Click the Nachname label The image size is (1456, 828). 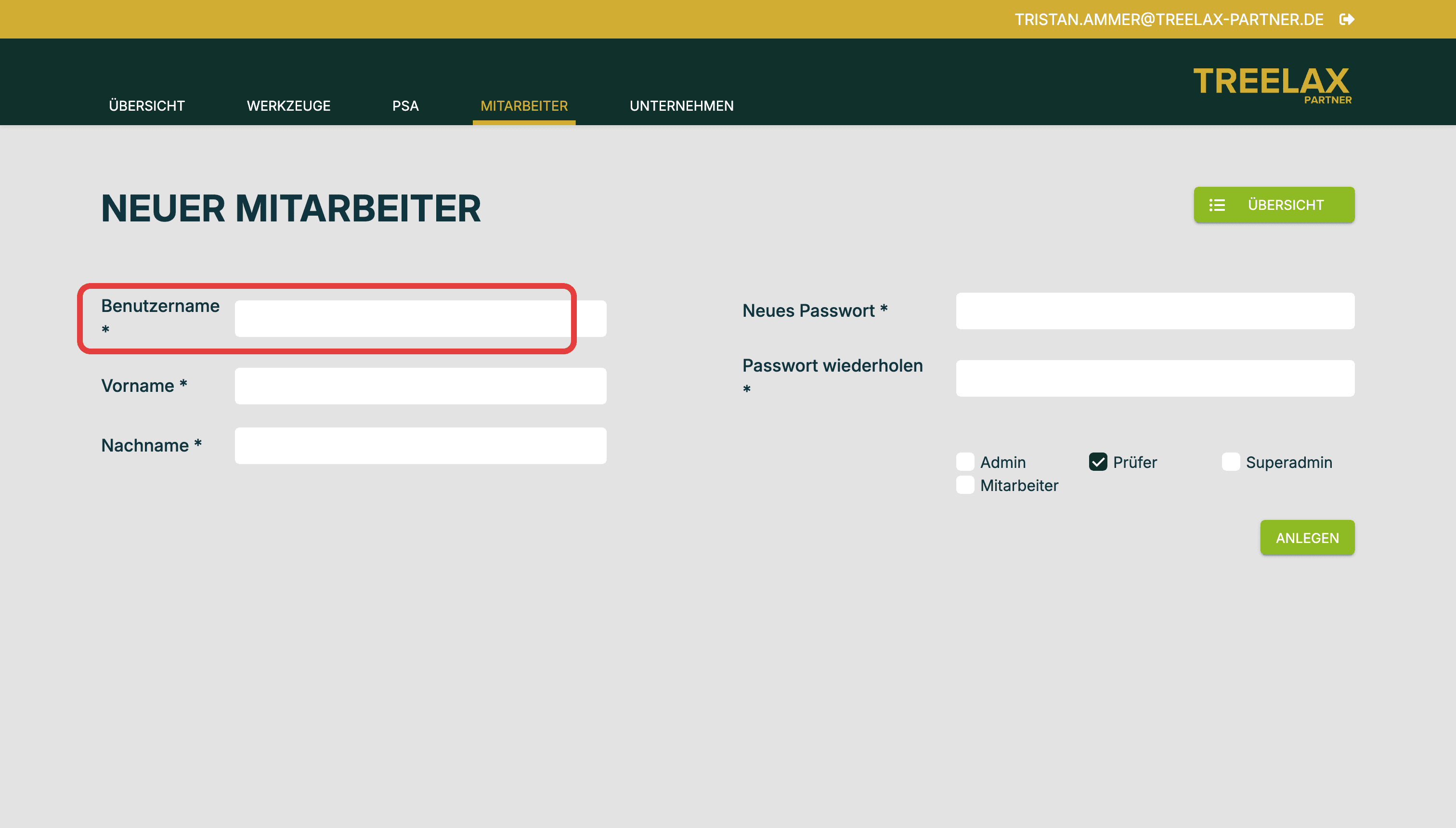point(151,445)
